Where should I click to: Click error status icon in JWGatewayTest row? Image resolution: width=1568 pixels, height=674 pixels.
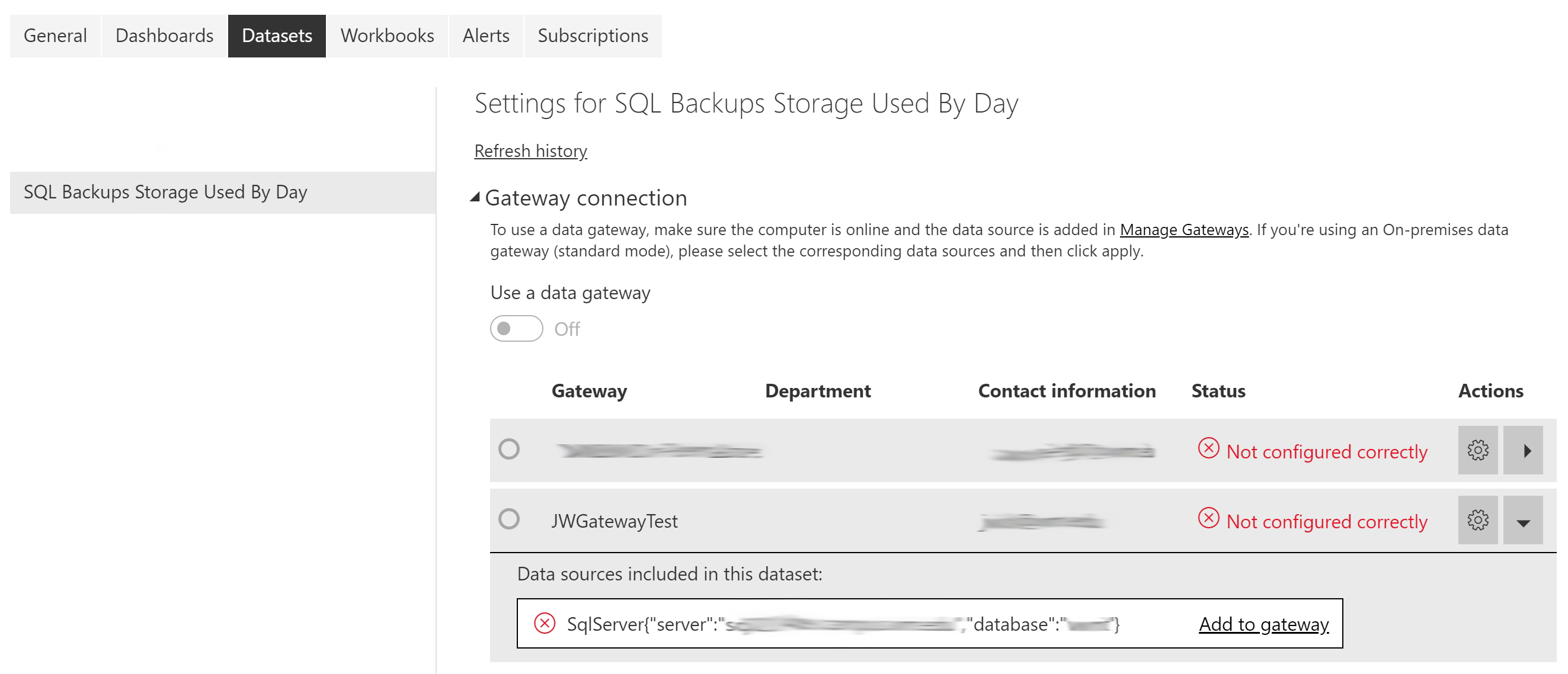coord(1208,518)
